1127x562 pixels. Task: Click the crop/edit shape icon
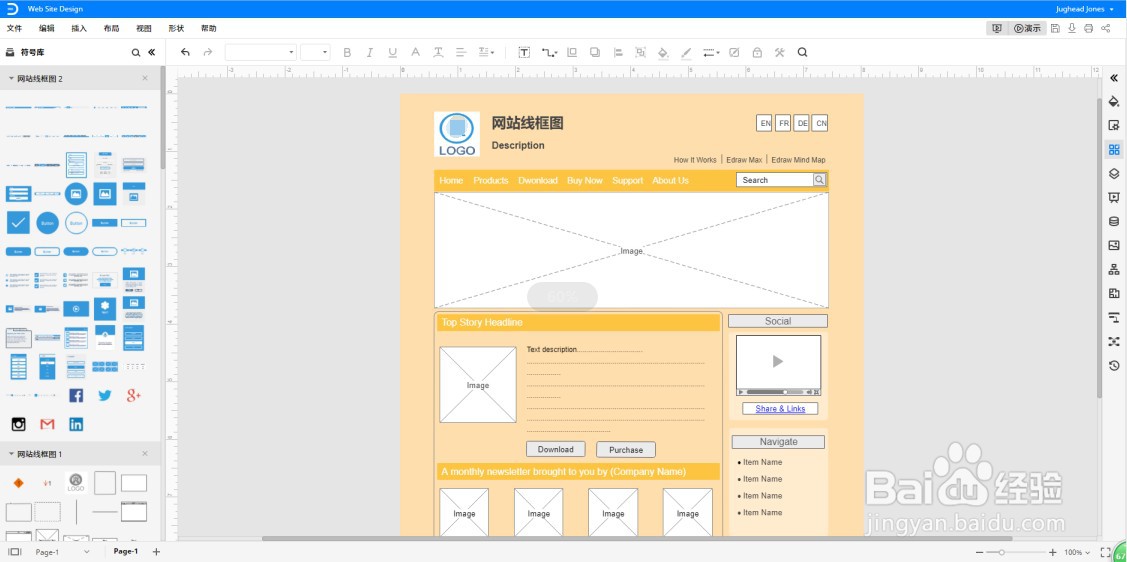734,52
